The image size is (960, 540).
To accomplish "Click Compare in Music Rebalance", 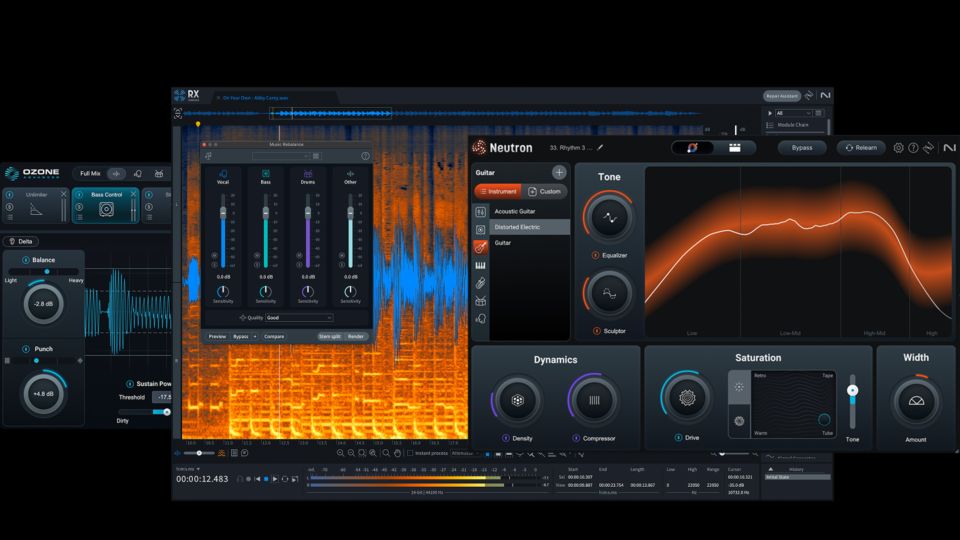I will click(274, 336).
